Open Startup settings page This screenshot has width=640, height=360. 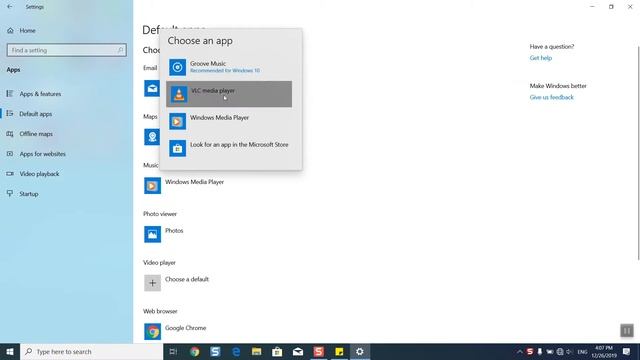click(x=29, y=194)
